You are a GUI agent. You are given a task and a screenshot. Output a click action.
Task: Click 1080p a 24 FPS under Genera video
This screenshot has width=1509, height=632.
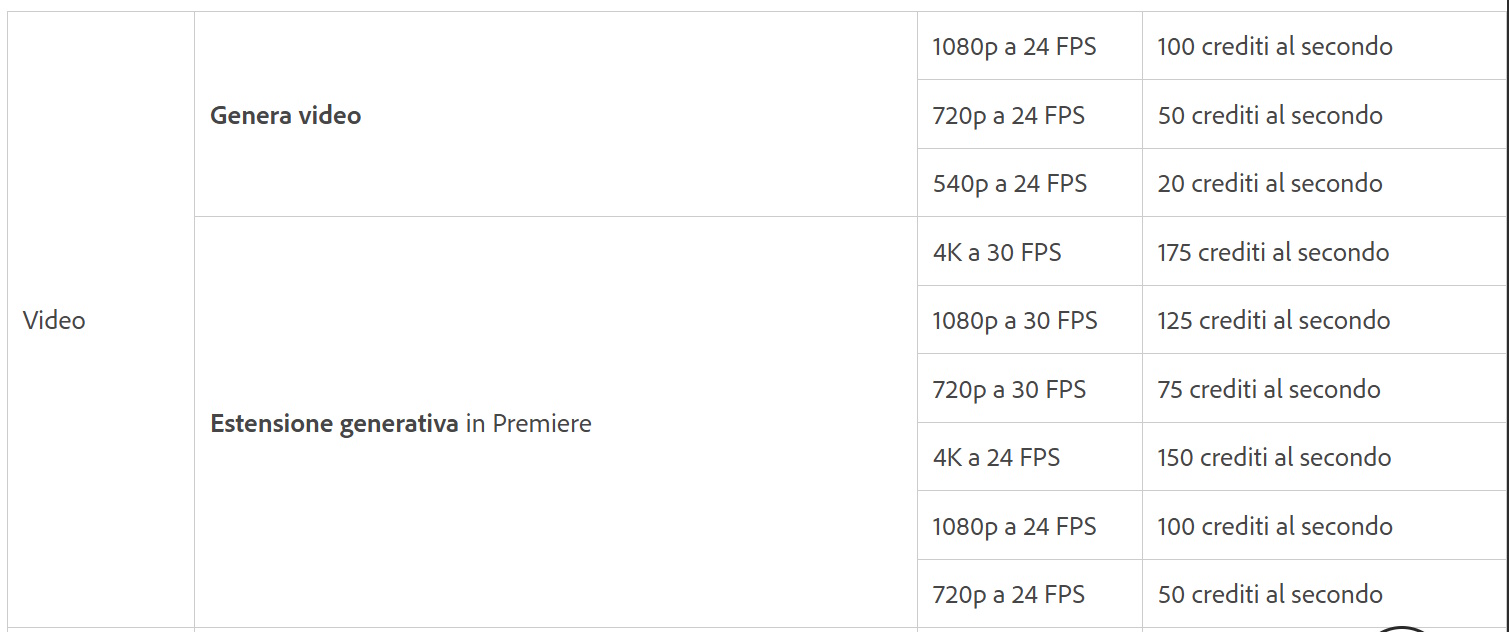pos(1014,47)
